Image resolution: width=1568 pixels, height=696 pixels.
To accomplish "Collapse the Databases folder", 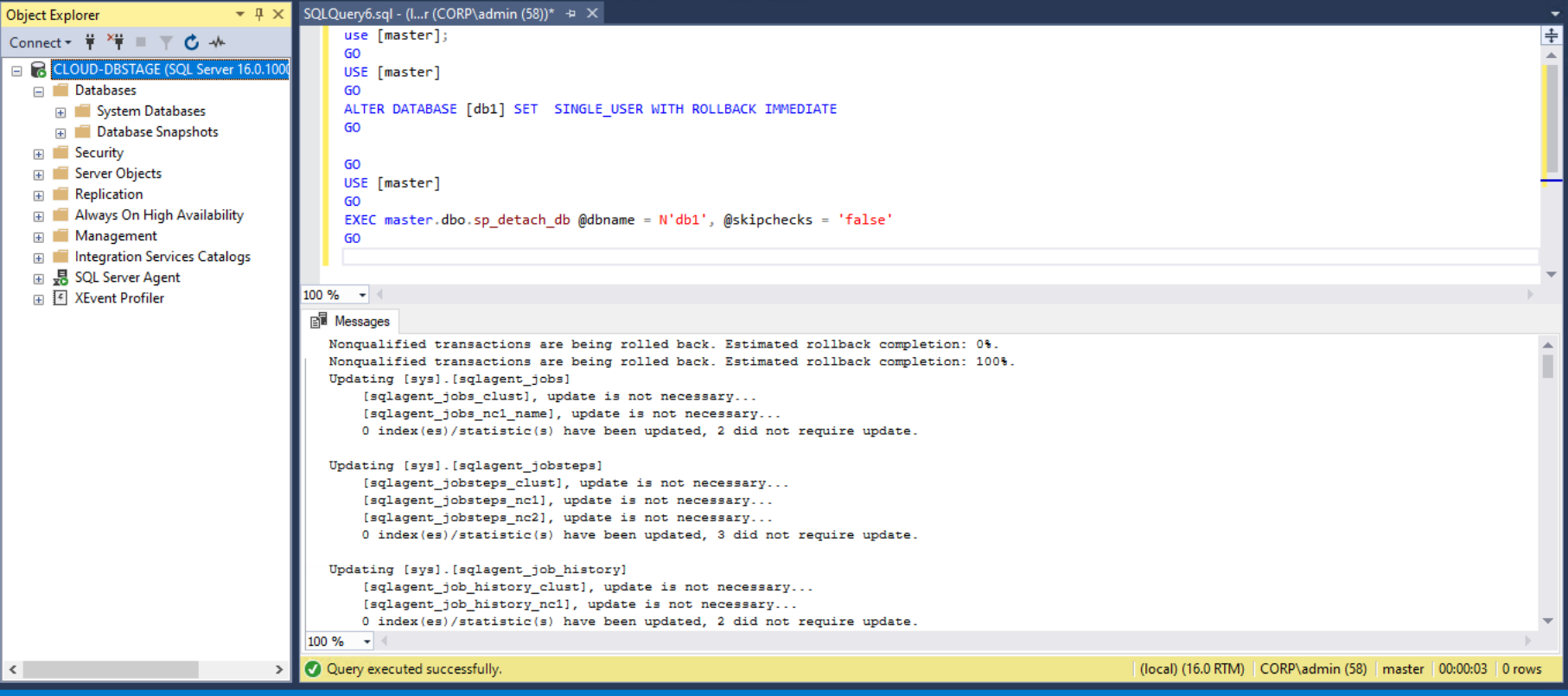I will pos(38,91).
